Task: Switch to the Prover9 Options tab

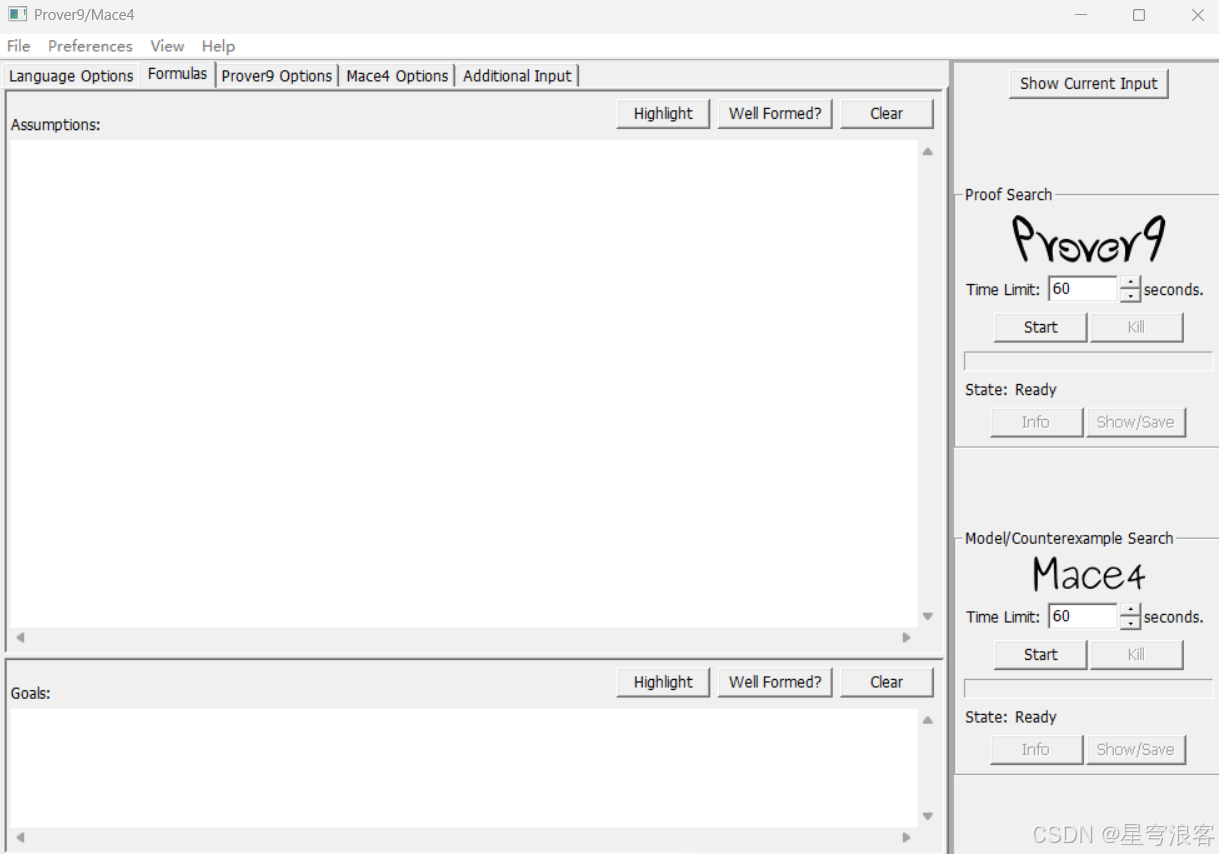Action: (277, 76)
